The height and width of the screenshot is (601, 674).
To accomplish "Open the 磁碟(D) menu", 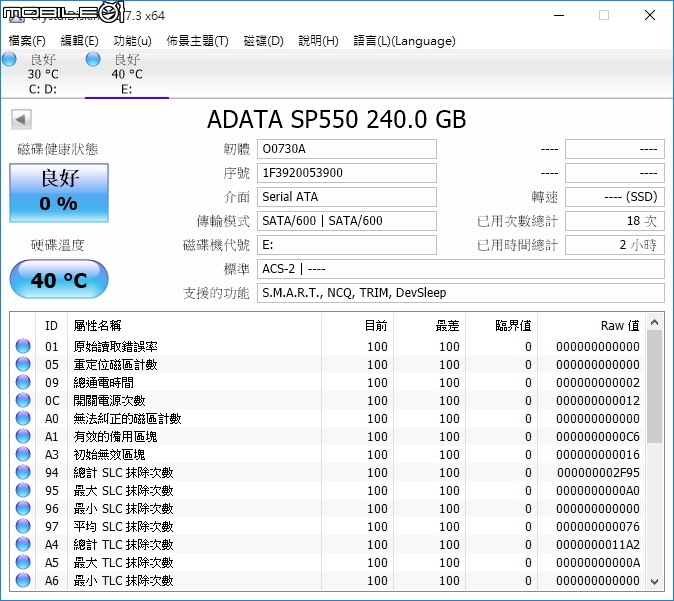I will coord(263,41).
